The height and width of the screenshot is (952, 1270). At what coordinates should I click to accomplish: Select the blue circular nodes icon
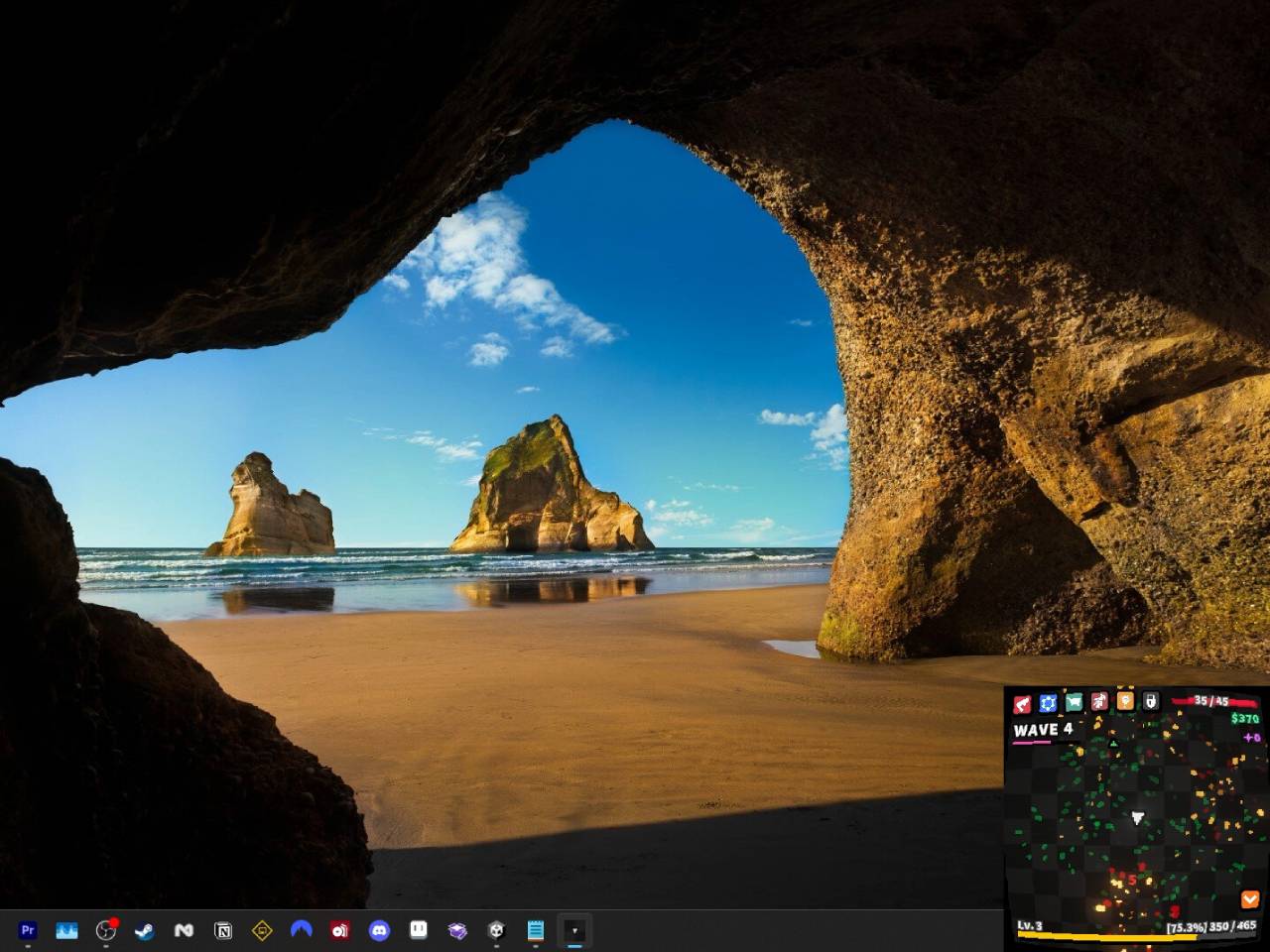pyautogui.click(x=1048, y=703)
